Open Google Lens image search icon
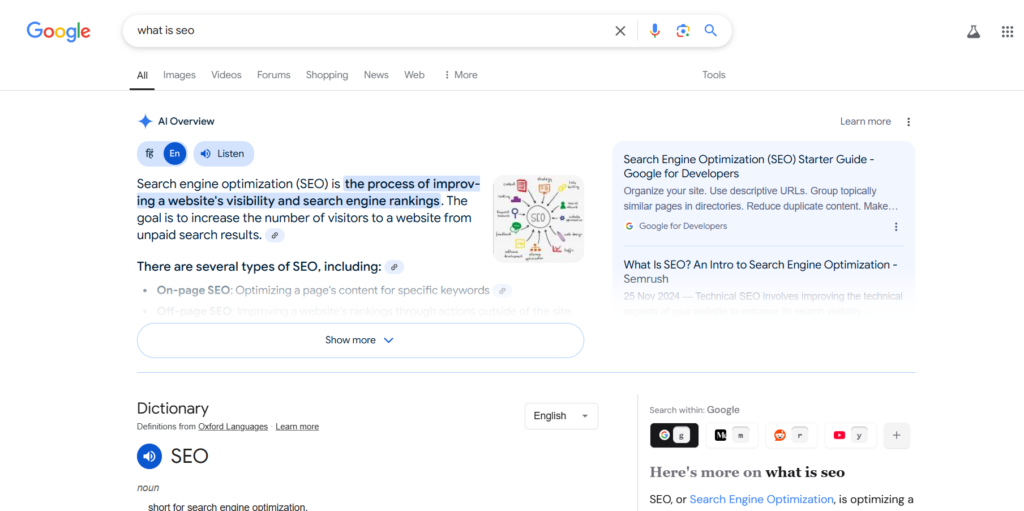1024x511 pixels. click(x=683, y=31)
